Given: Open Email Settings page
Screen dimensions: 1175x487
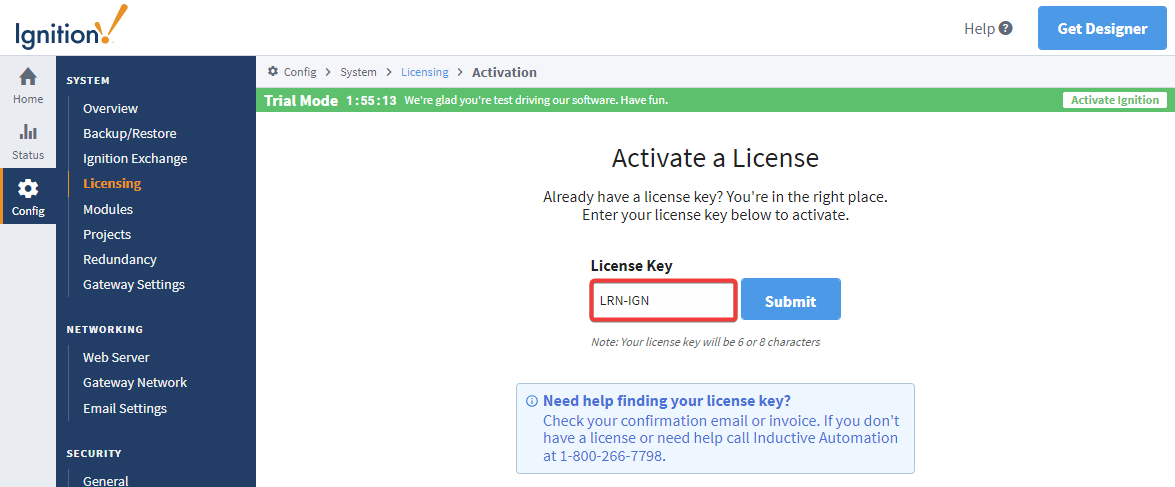Looking at the screenshot, I should pos(125,408).
